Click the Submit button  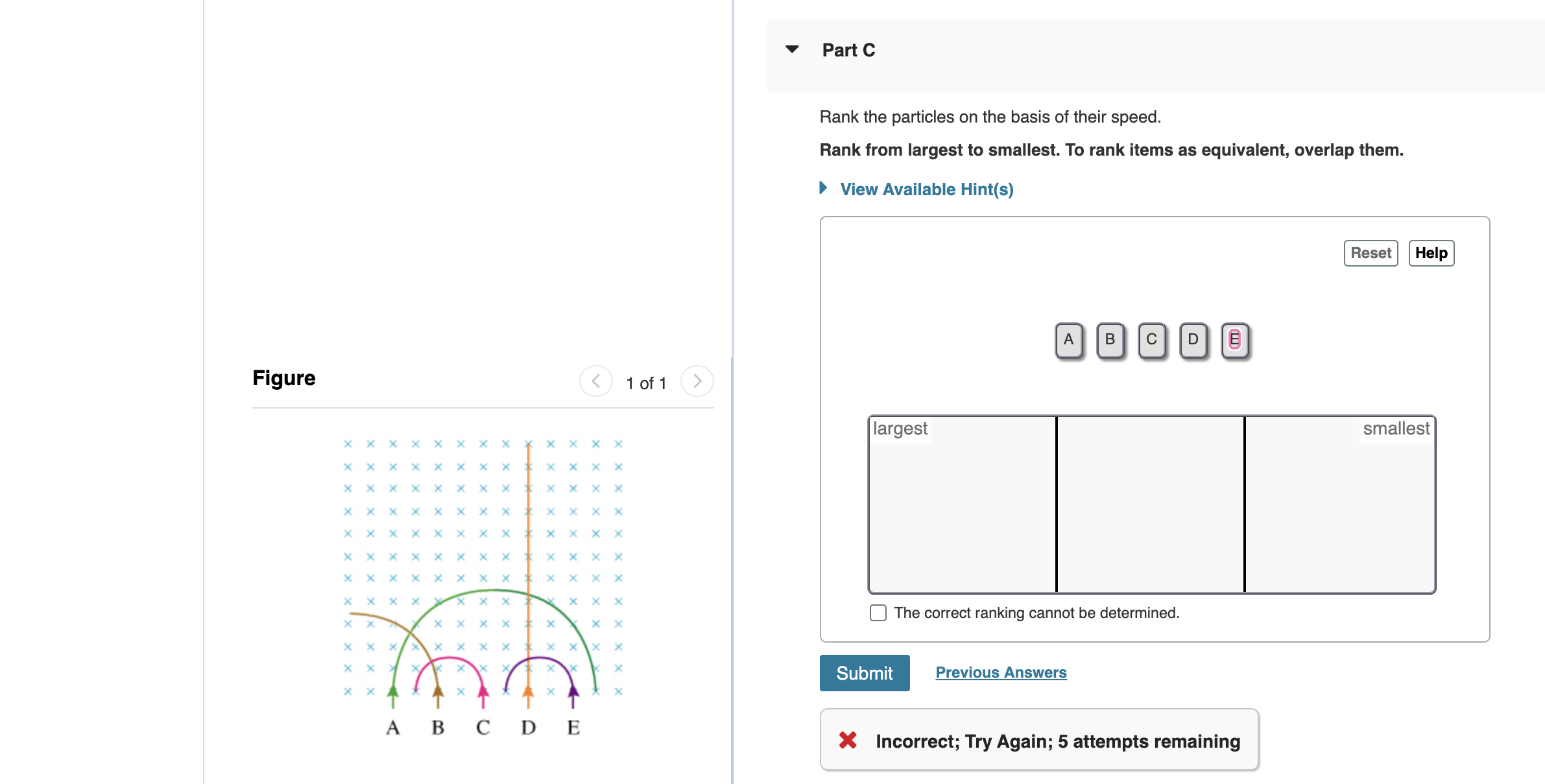coord(865,672)
